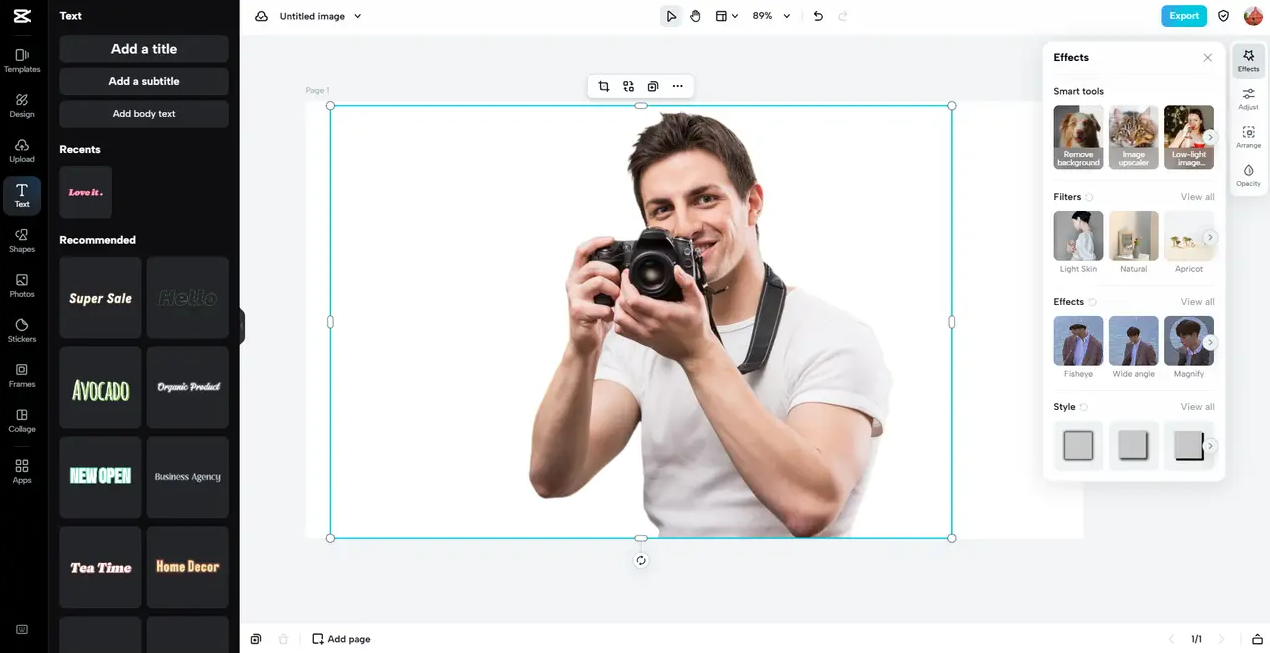Open the Frames panel in sidebar
The width and height of the screenshot is (1270, 653).
pyautogui.click(x=22, y=375)
